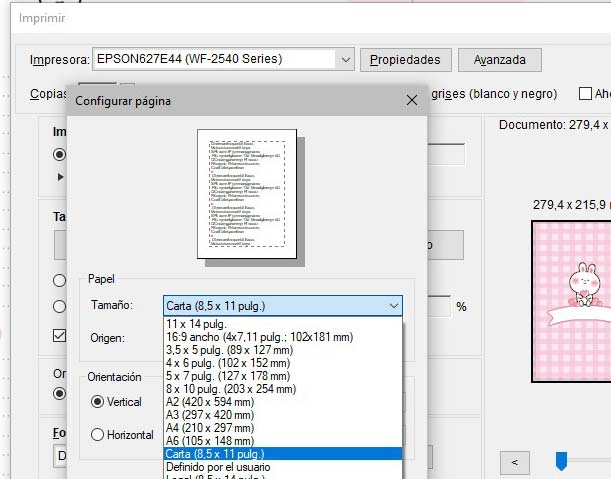Select the Horizontal orientation radio button

tap(98, 434)
